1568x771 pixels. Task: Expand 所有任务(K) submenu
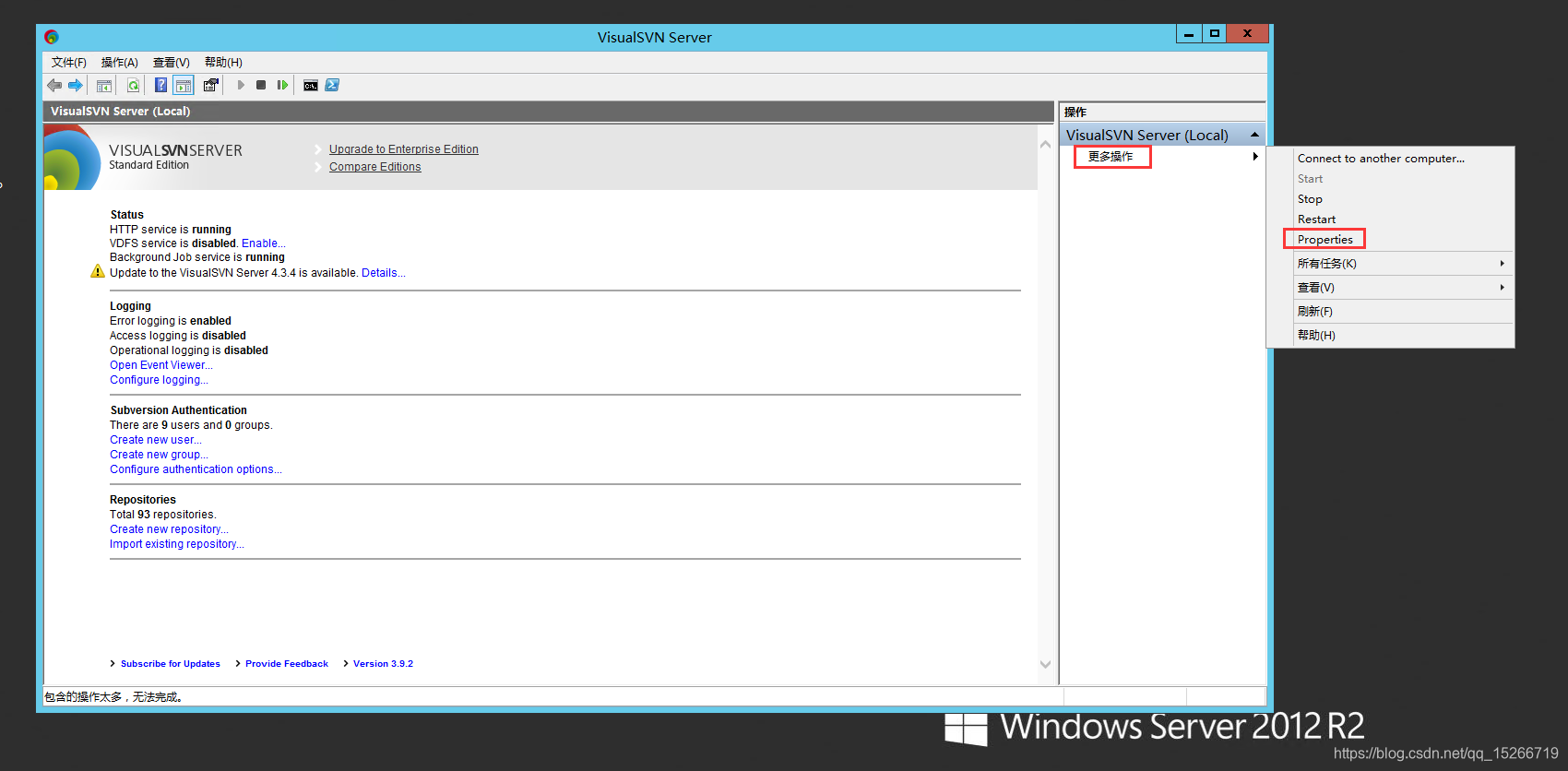pos(1392,264)
